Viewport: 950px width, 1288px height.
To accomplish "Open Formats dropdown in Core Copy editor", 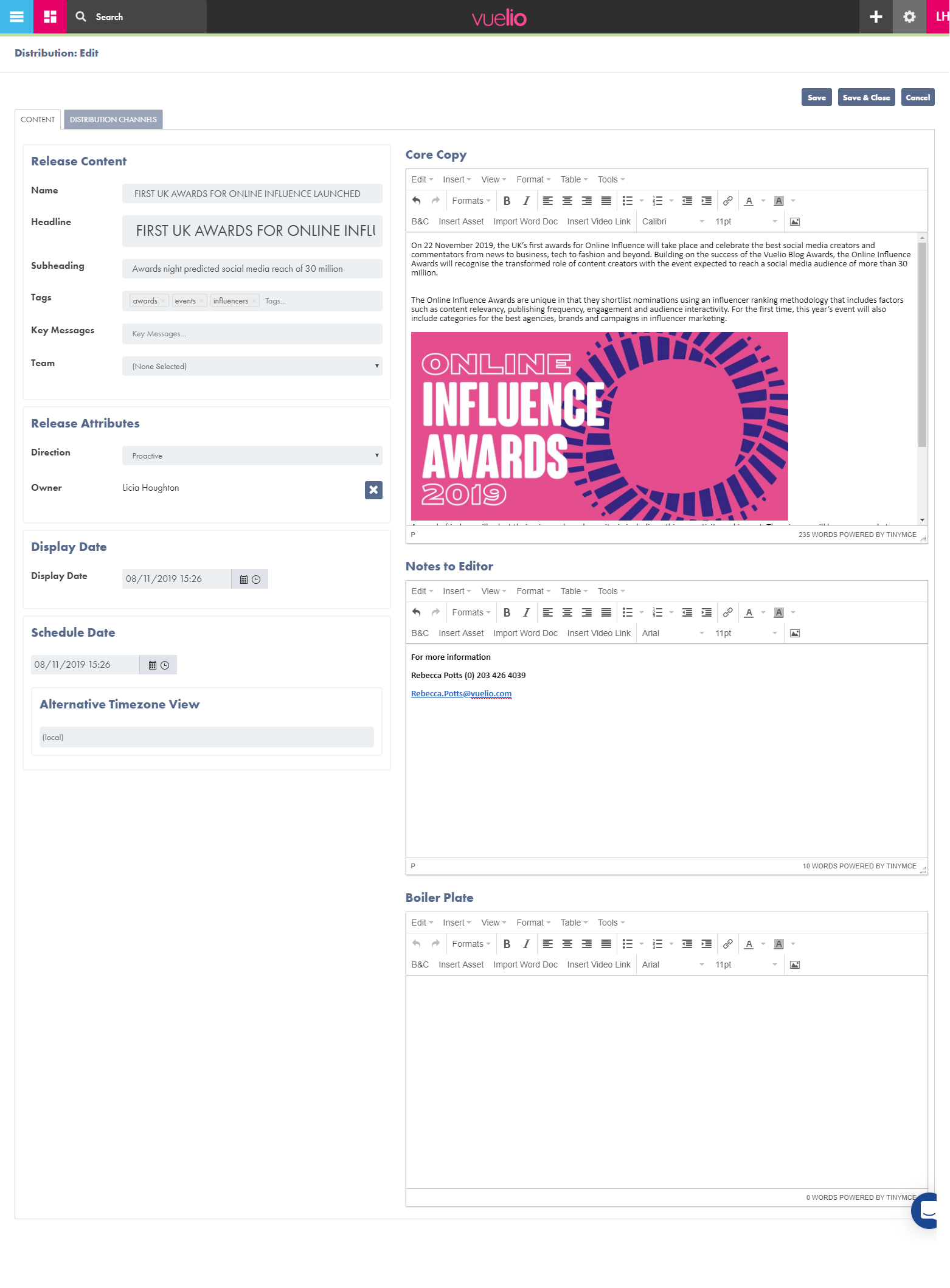I will coord(471,201).
